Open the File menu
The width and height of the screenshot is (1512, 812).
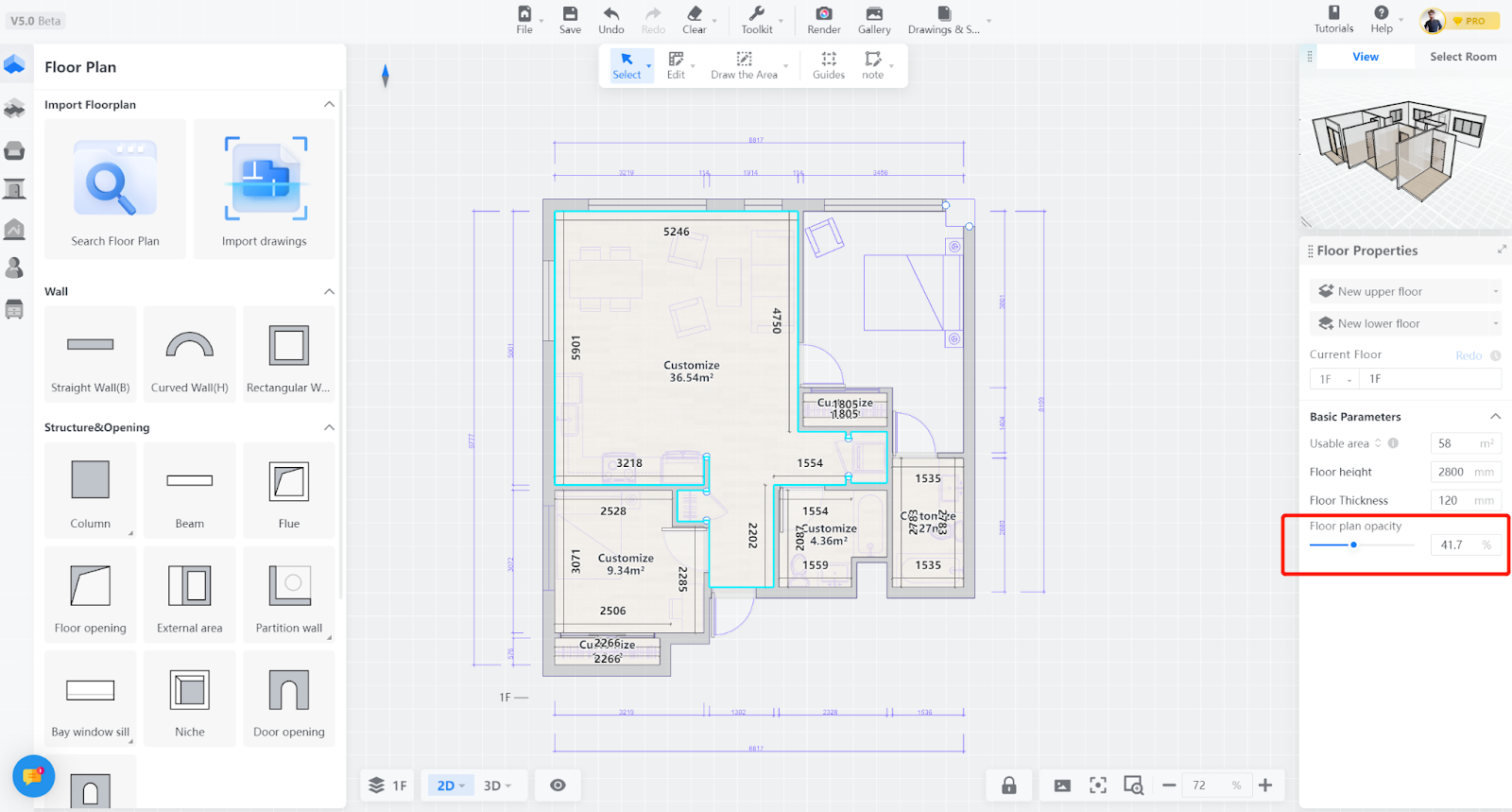click(524, 19)
